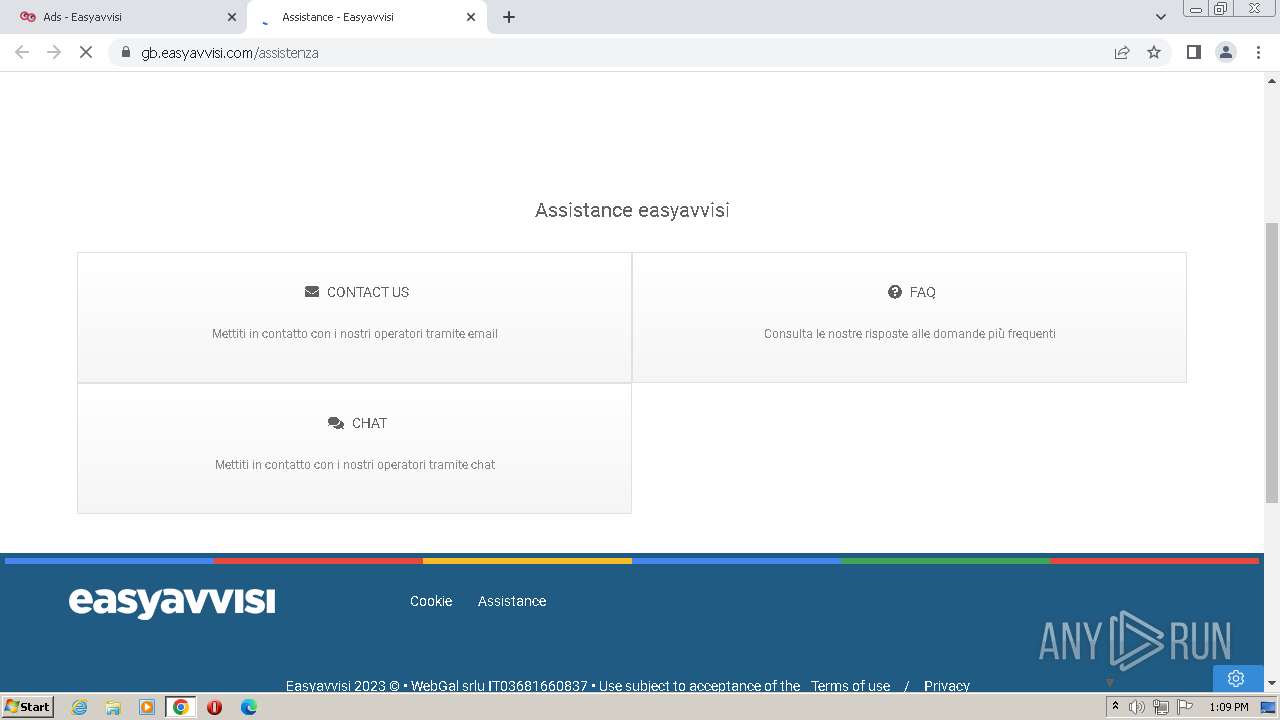Open the CHAT support card

pyautogui.click(x=354, y=448)
